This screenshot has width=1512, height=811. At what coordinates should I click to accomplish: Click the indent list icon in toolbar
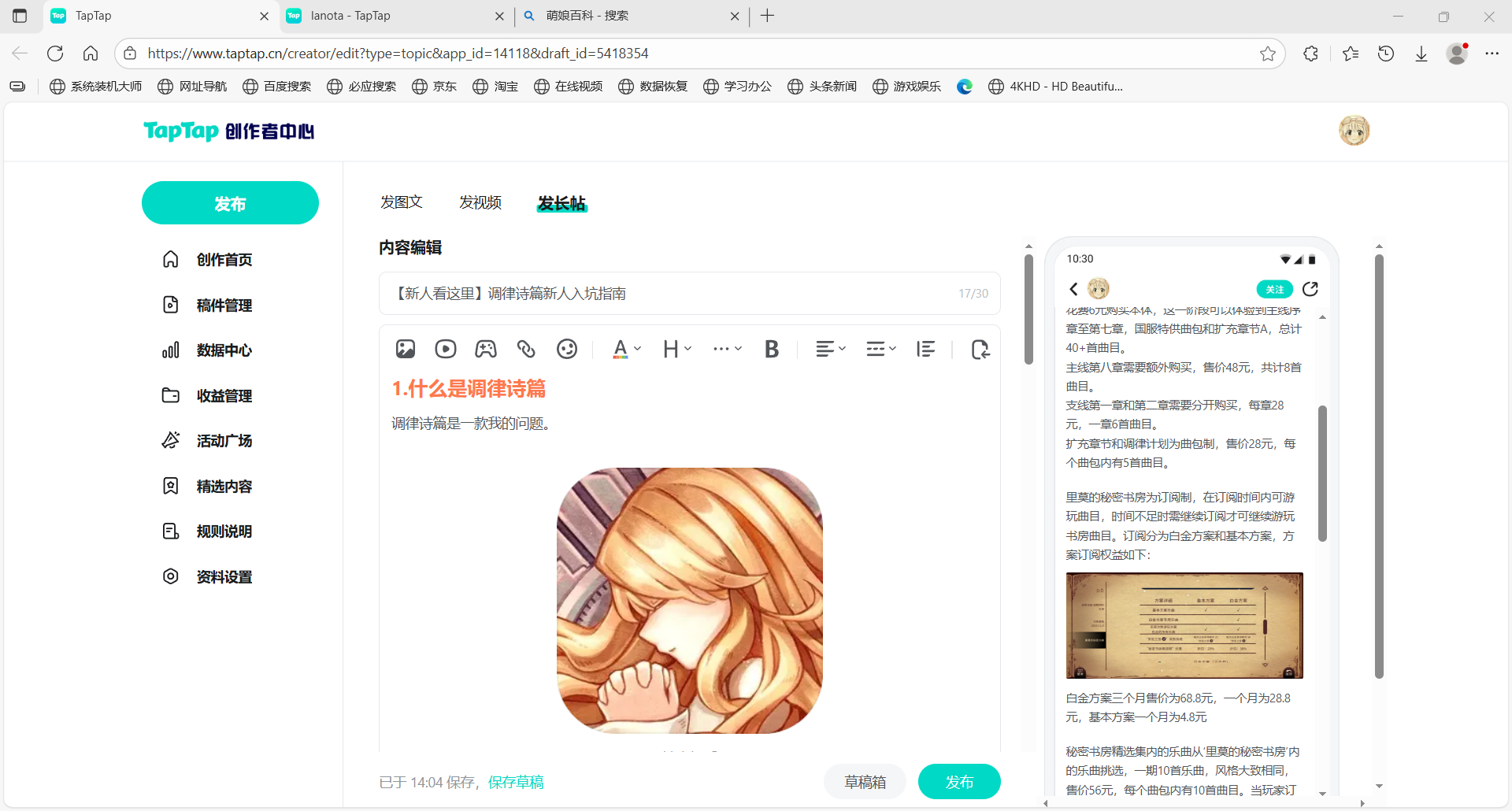tap(926, 349)
